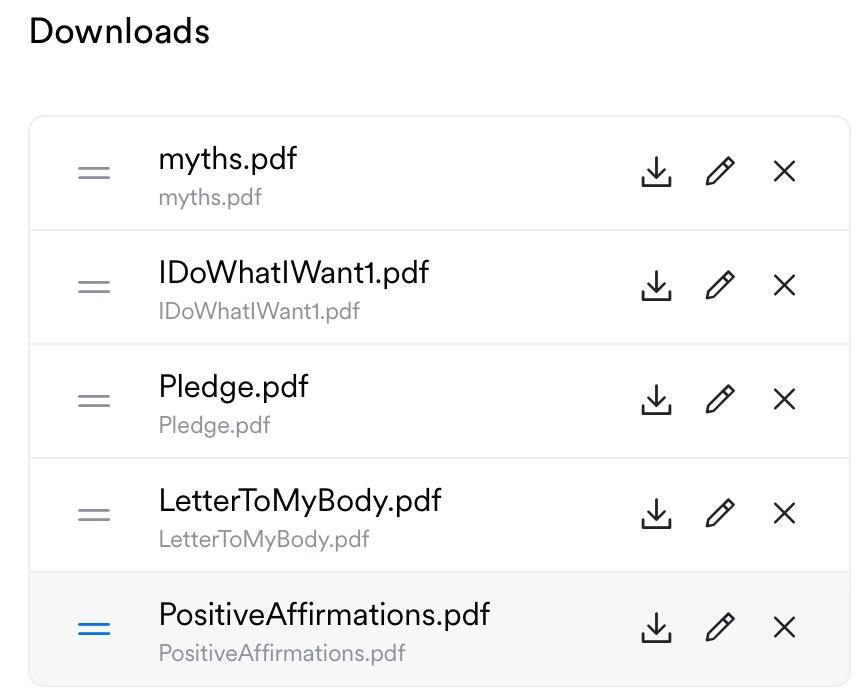The width and height of the screenshot is (864, 696).
Task: Download the PositiveAffirmations.pdf file
Action: [x=656, y=629]
